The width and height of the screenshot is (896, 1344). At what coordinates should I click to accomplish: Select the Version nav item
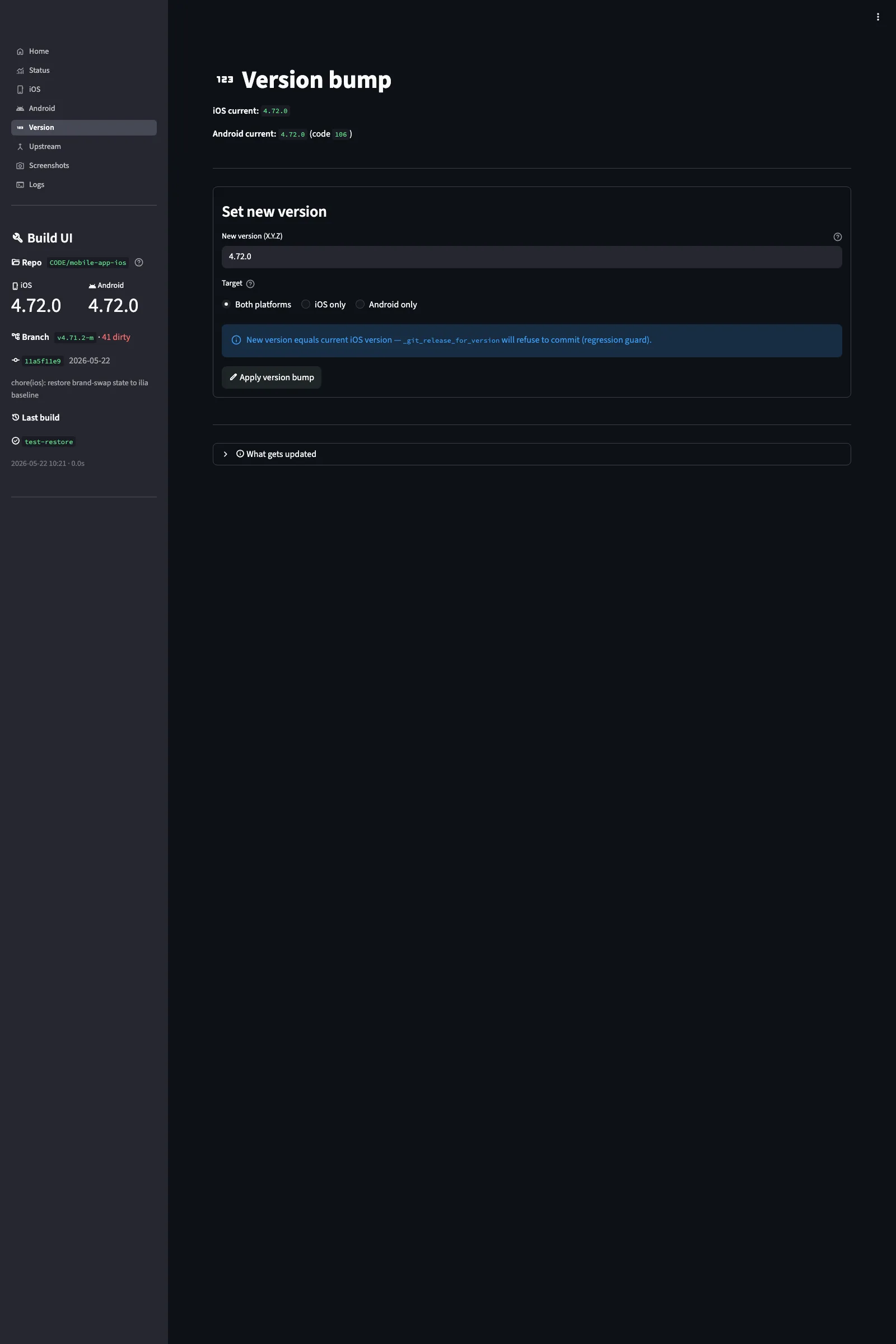point(83,128)
